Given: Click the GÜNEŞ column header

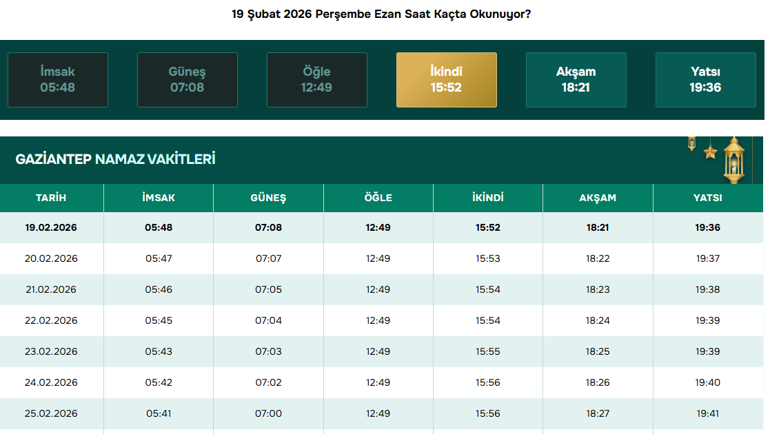Looking at the screenshot, I should (x=268, y=198).
